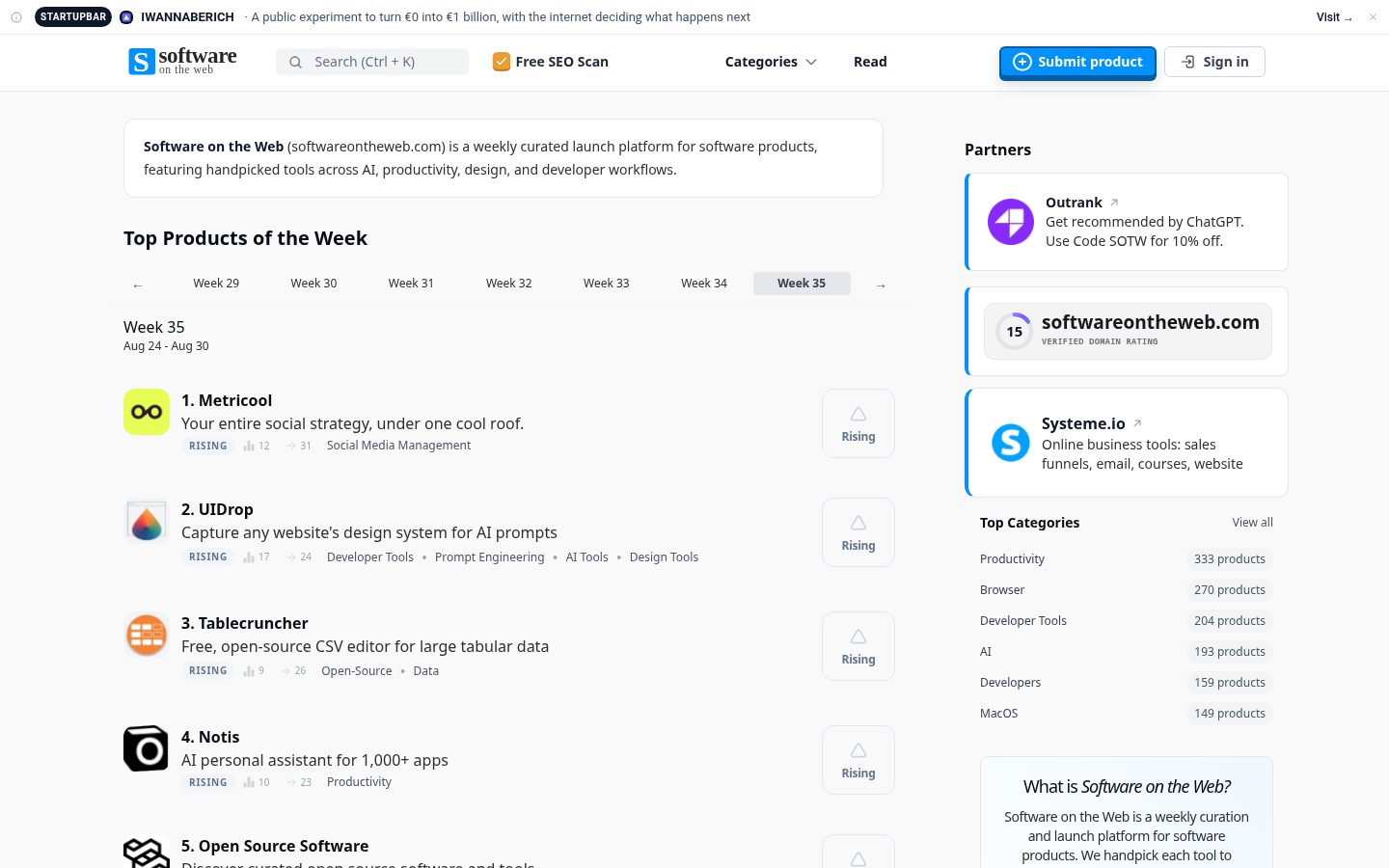Open the 4. Notis title
Image resolution: width=1389 pixels, height=868 pixels.
(210, 737)
